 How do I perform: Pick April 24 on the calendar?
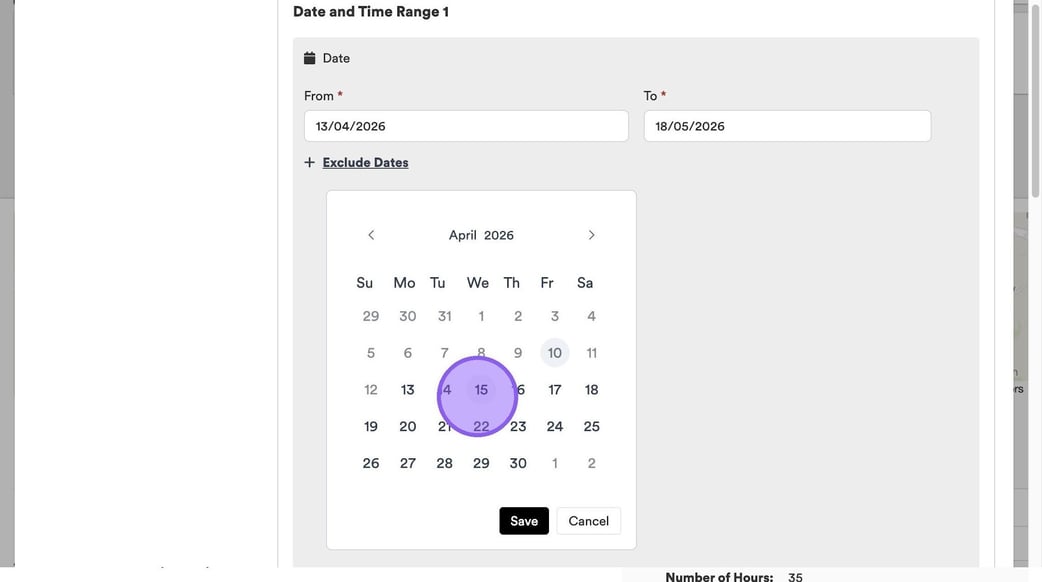(x=555, y=427)
